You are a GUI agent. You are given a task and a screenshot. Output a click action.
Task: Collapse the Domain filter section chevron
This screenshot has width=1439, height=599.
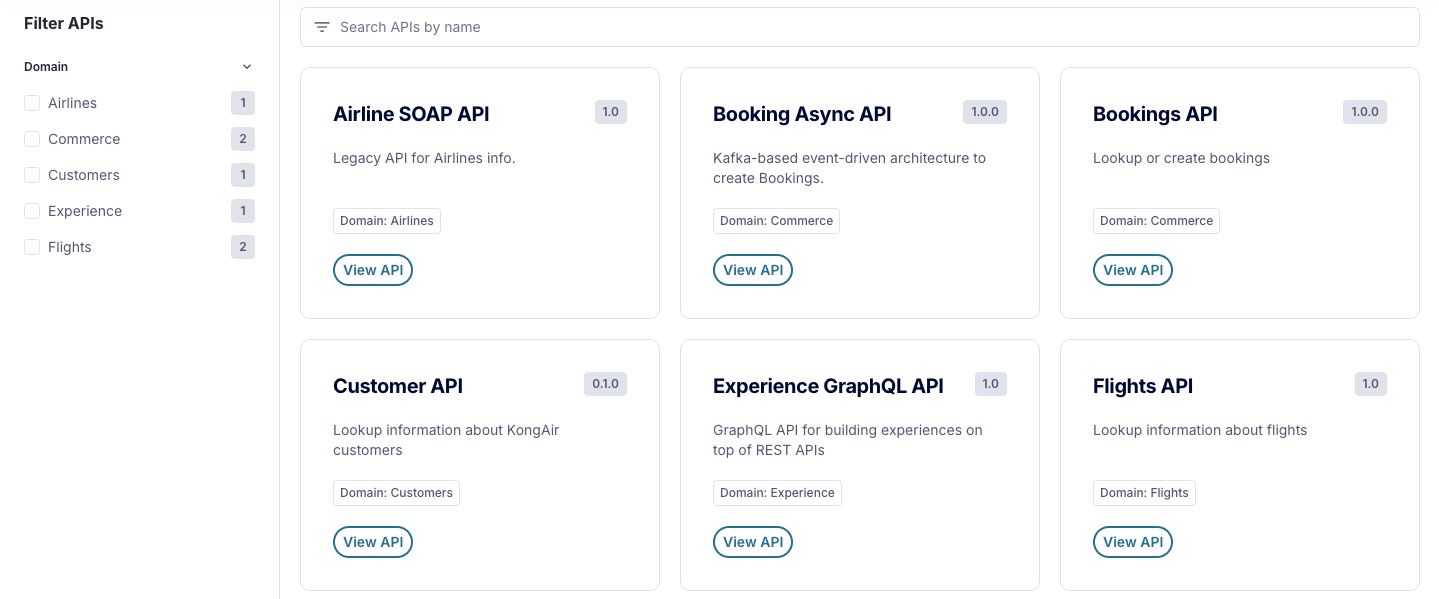click(x=247, y=66)
